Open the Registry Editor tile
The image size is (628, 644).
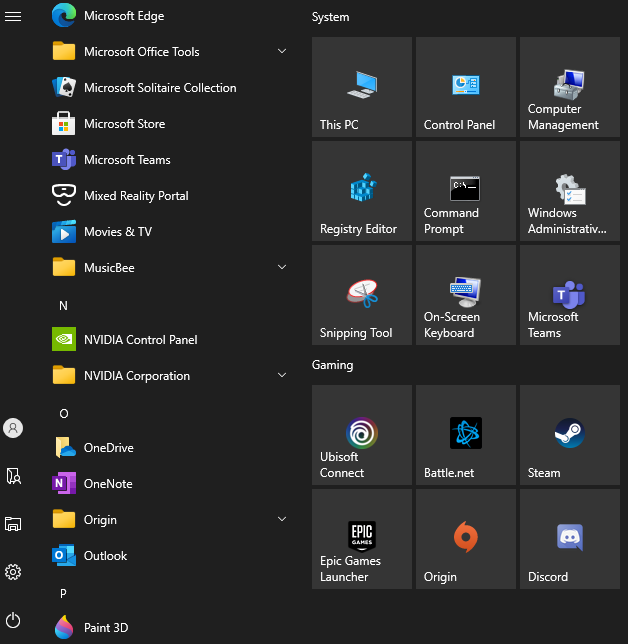click(x=362, y=191)
